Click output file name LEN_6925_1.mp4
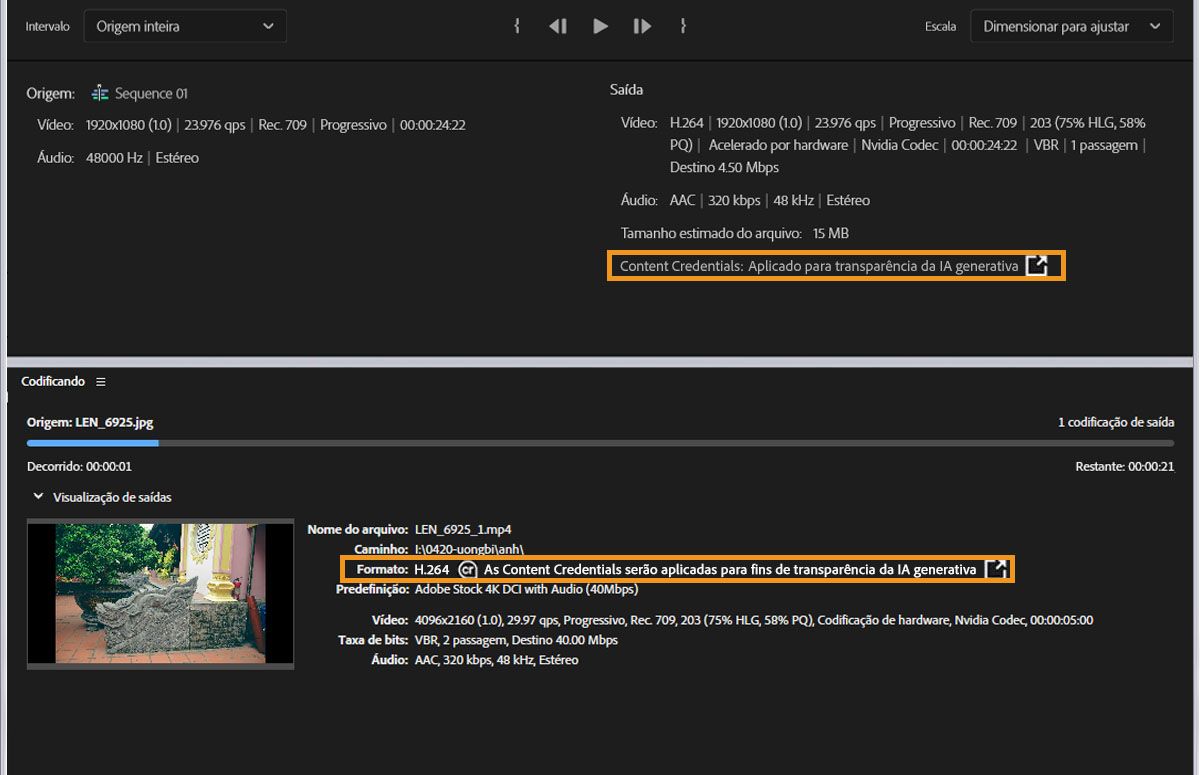The height and width of the screenshot is (775, 1200). click(x=463, y=529)
